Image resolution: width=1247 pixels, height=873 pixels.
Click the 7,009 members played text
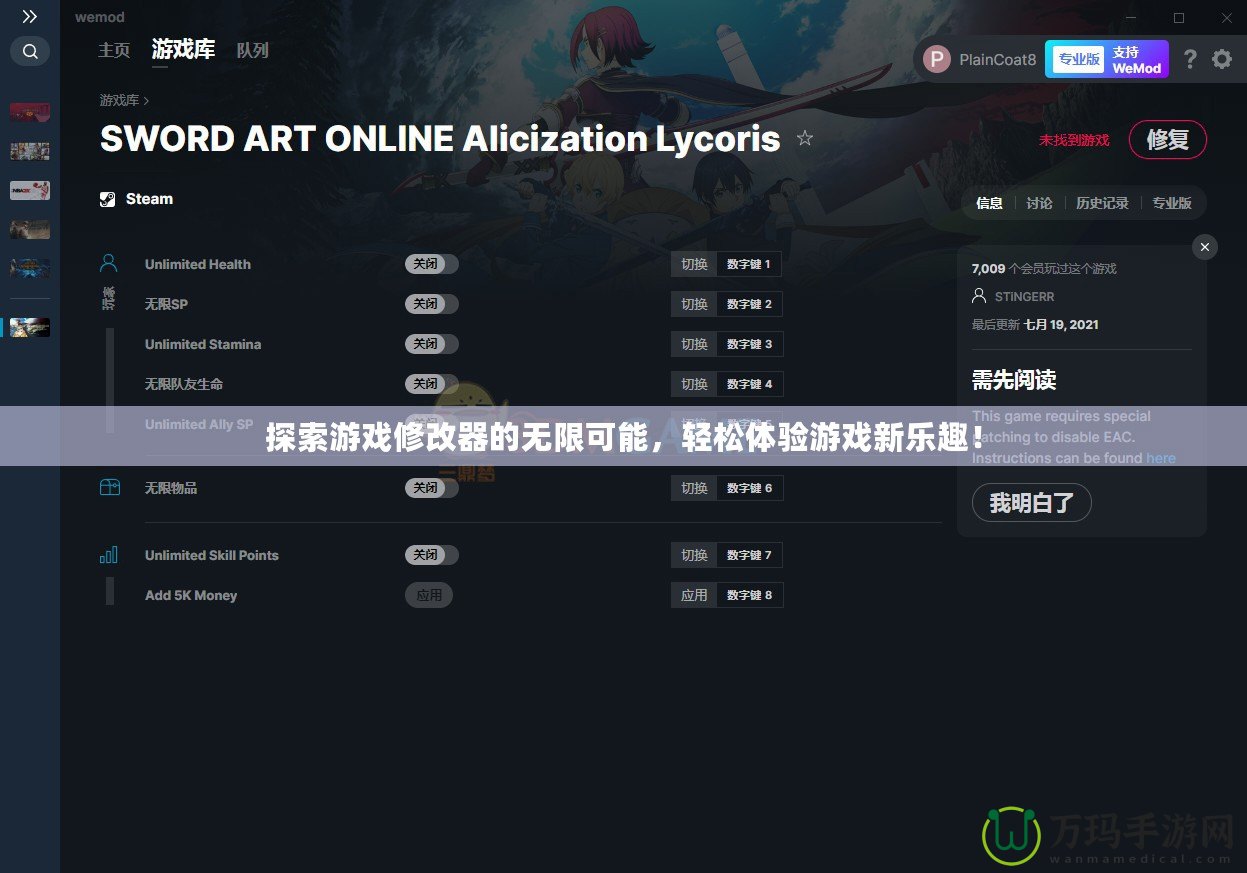pos(1044,268)
